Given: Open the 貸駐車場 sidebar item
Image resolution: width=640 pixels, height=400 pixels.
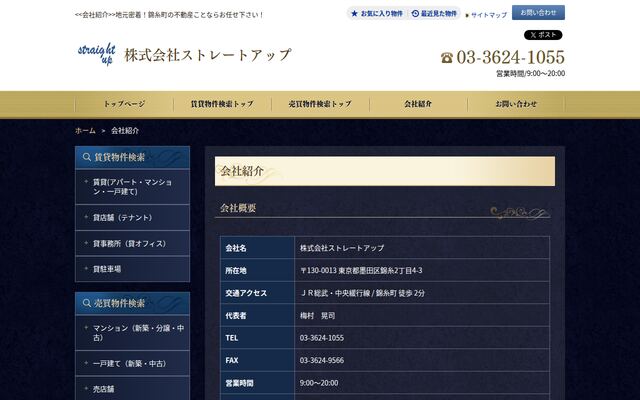Looking at the screenshot, I should (x=132, y=269).
